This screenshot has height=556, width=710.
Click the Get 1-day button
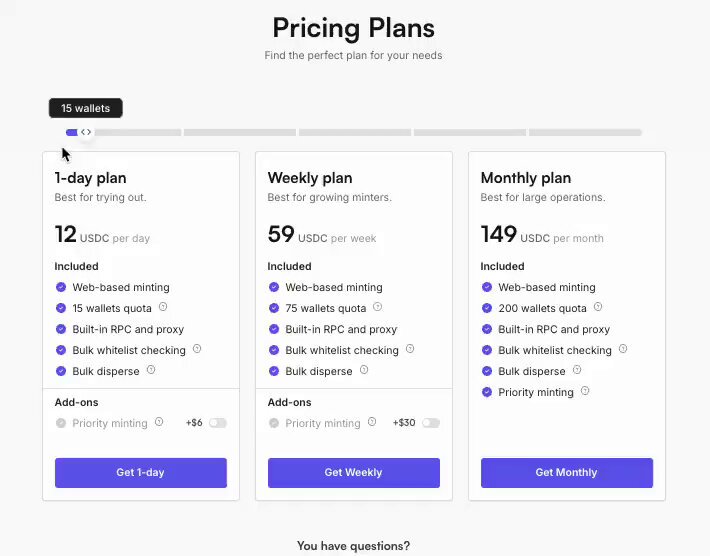click(141, 473)
